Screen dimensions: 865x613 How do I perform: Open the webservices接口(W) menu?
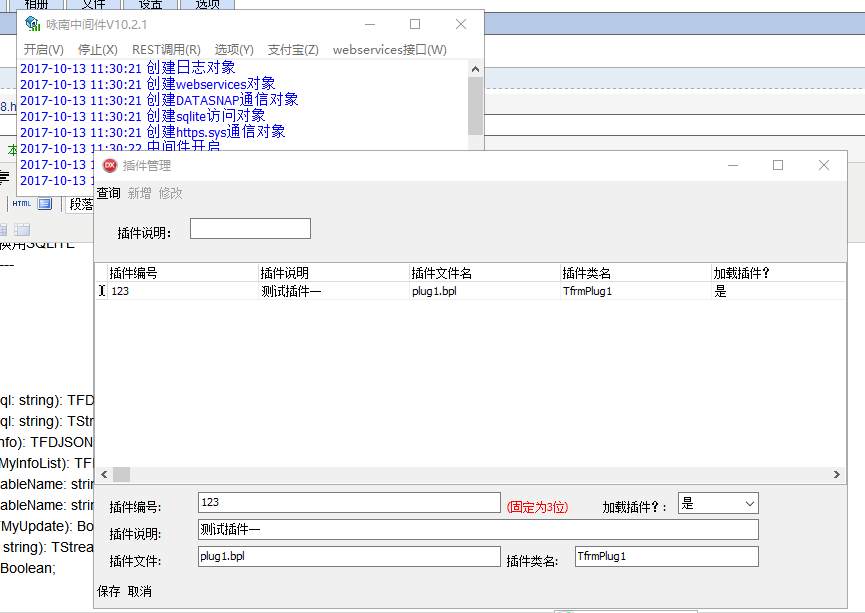point(389,50)
